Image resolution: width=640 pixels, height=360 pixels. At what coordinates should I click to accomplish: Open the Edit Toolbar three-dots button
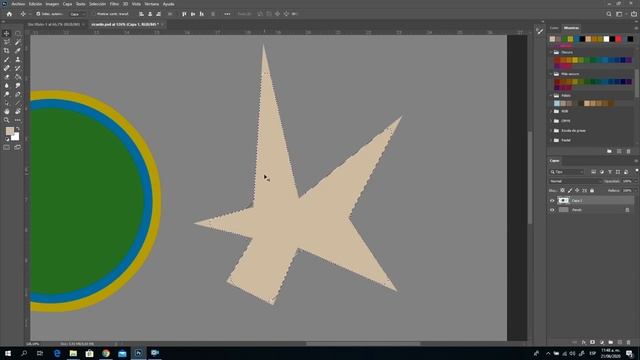pos(18,120)
